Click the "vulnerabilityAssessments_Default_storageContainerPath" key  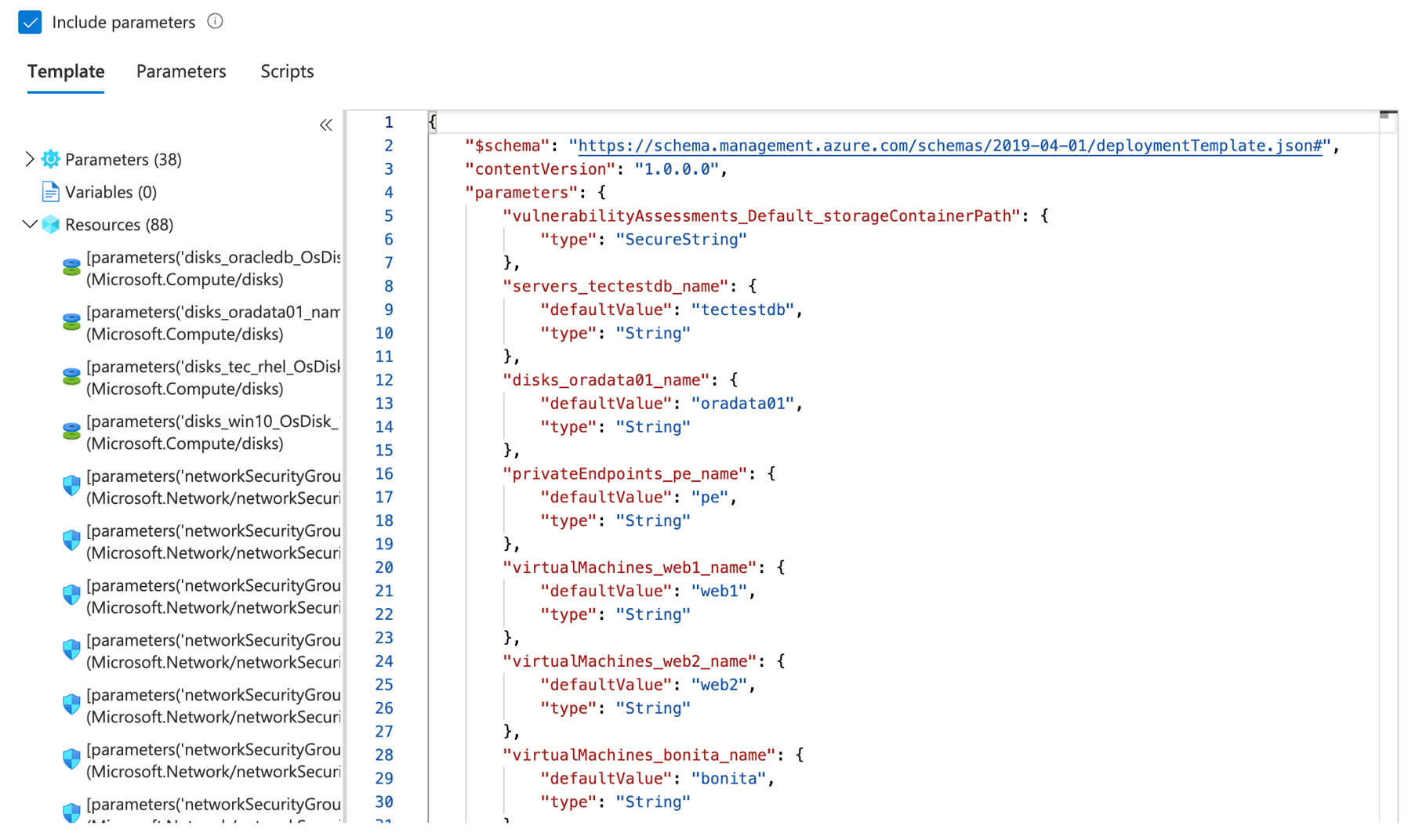(x=761, y=216)
